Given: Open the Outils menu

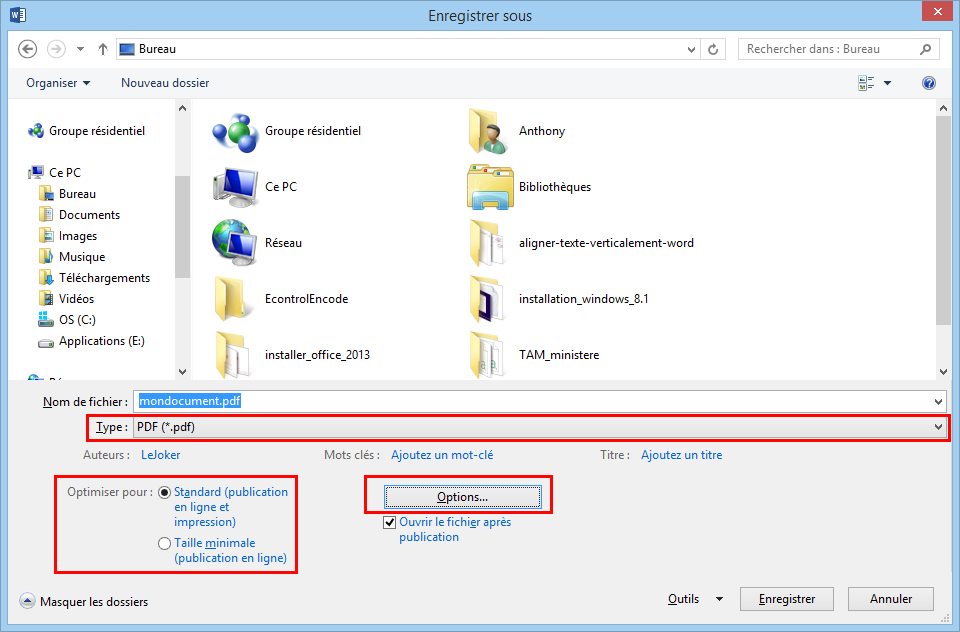Looking at the screenshot, I should click(692, 598).
